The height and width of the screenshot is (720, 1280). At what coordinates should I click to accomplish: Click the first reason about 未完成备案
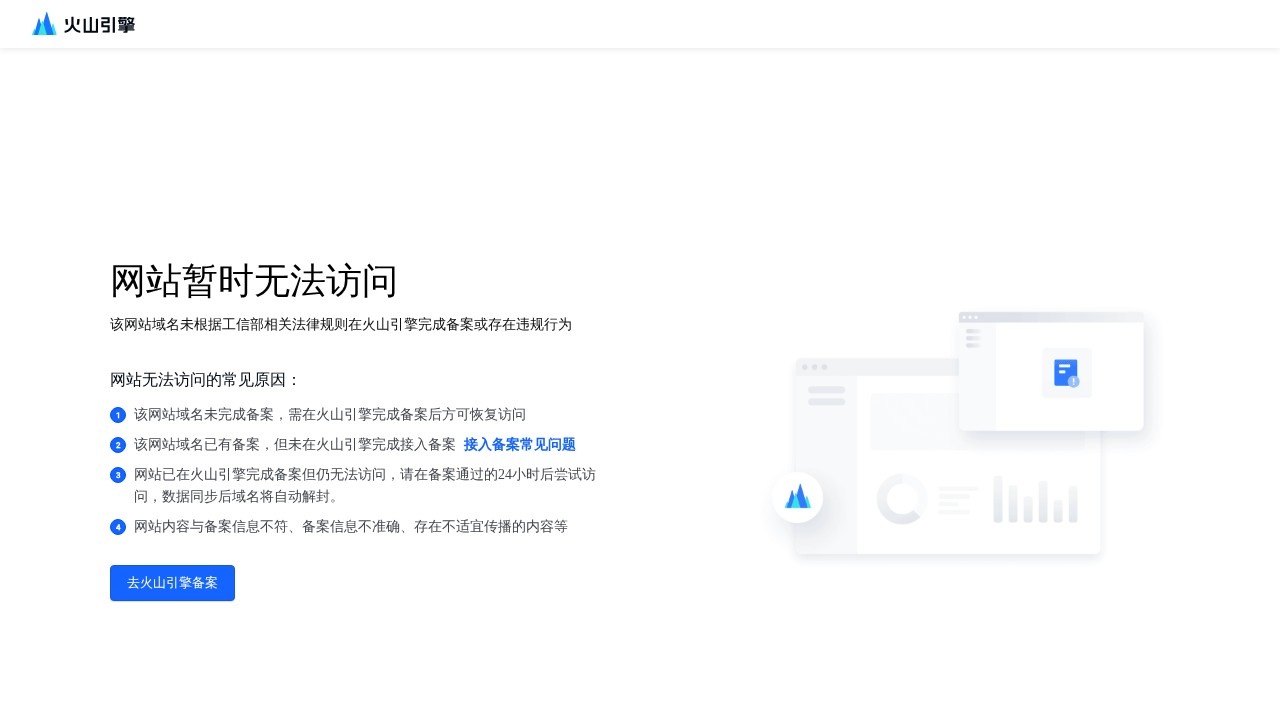point(330,414)
